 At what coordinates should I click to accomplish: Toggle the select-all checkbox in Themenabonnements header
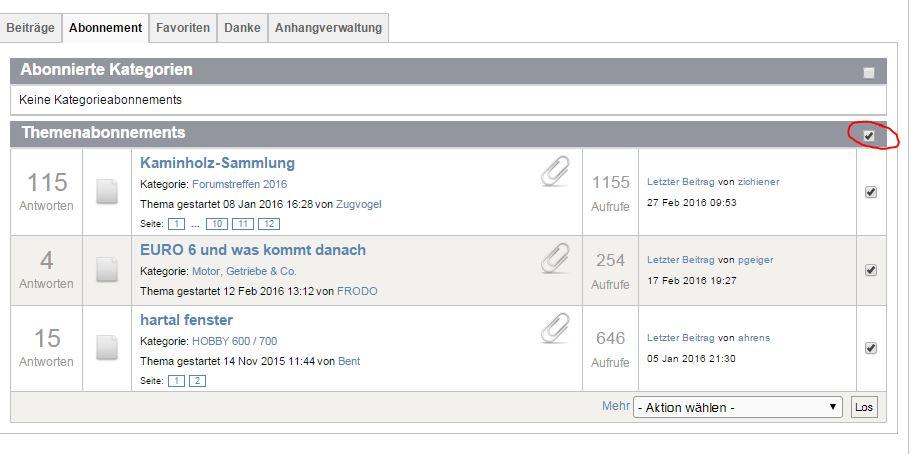pyautogui.click(x=869, y=136)
